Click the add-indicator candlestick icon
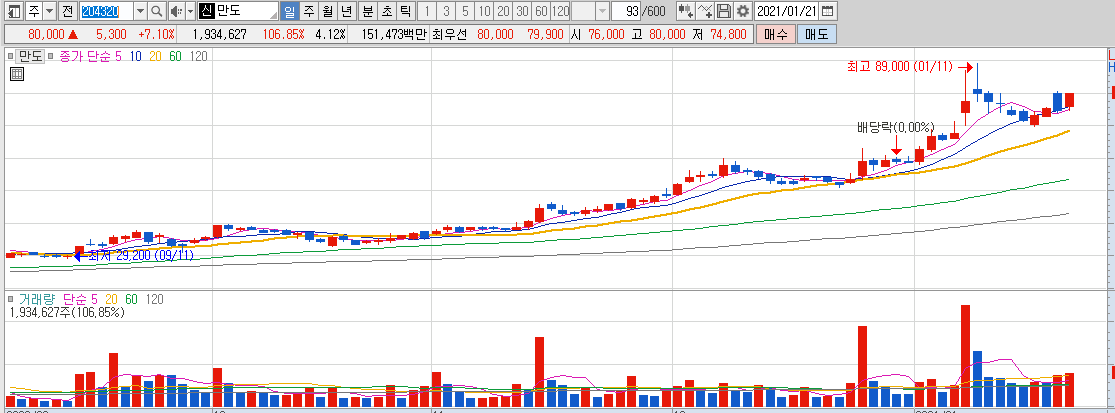Image resolution: width=1115 pixels, height=413 pixels. (685, 11)
